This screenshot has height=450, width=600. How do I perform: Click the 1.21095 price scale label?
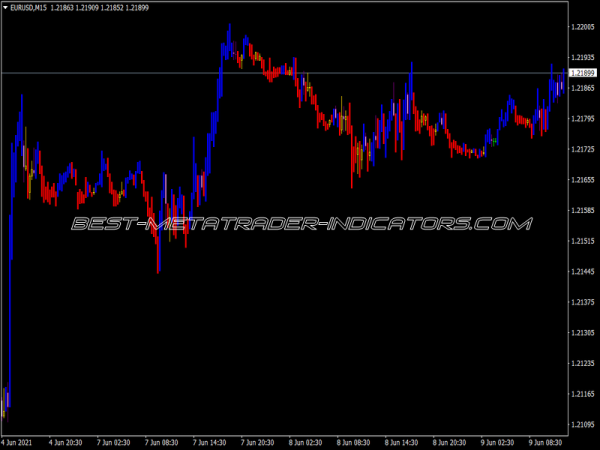tap(582, 424)
